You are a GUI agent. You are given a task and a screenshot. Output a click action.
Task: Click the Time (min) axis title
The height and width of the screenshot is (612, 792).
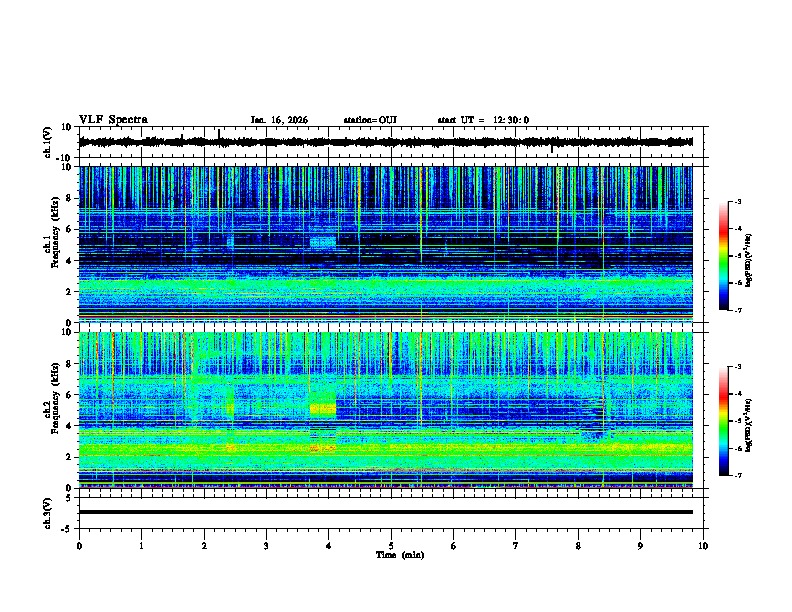pyautogui.click(x=400, y=555)
